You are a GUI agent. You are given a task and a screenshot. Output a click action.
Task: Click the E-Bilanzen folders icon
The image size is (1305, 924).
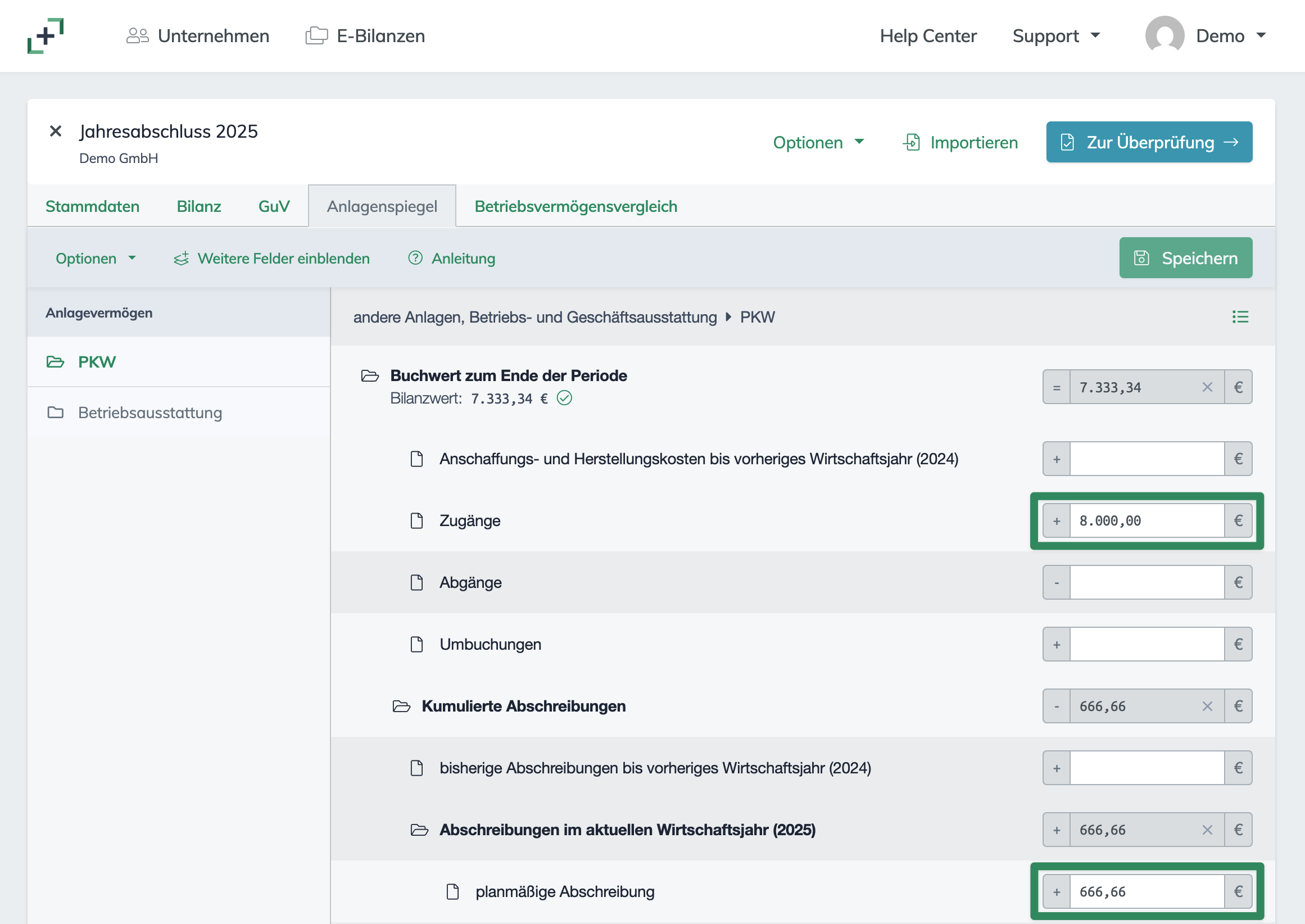tap(316, 36)
